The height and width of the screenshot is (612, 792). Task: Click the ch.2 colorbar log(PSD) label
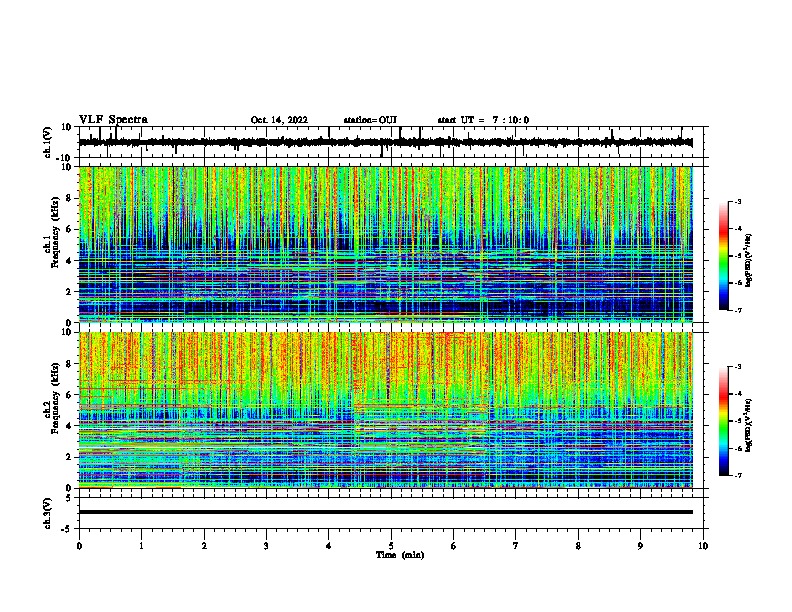click(x=749, y=425)
